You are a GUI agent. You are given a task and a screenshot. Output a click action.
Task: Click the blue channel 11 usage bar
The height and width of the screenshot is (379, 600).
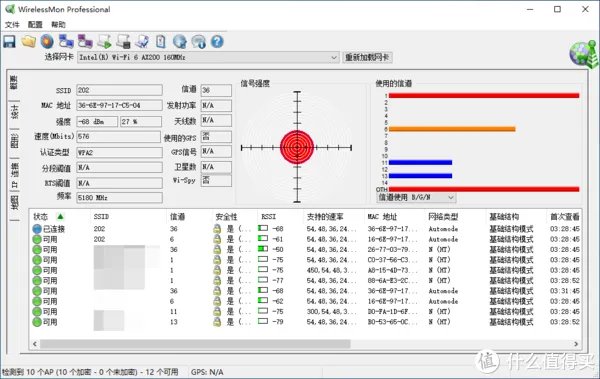click(x=420, y=163)
